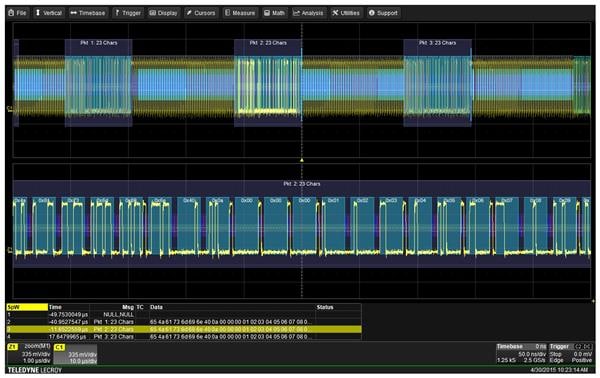
Task: Open the Cursors menu
Action: (201, 13)
